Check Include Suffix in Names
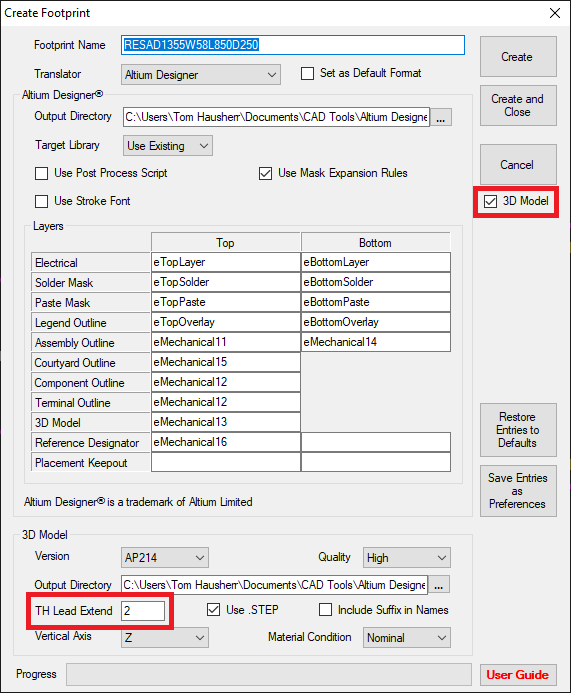Screen dimensions: 571x693 point(325,610)
